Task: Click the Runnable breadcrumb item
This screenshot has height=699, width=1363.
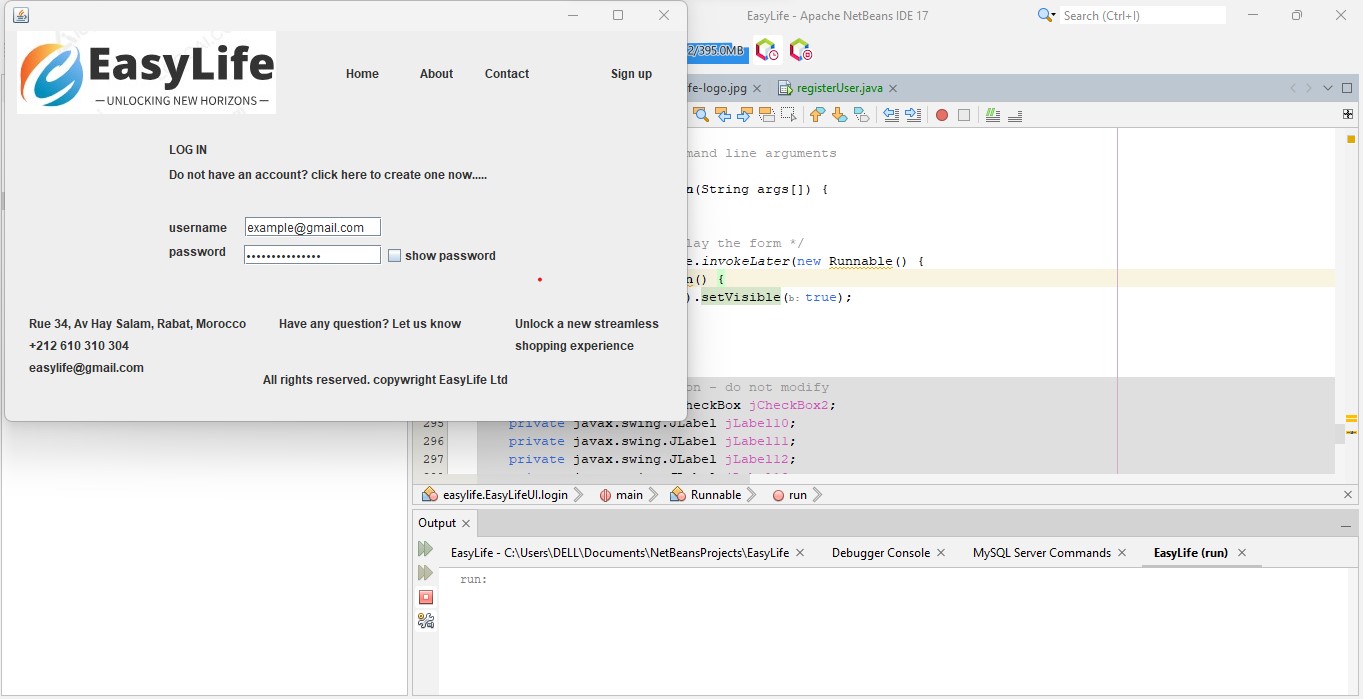Action: pos(715,495)
